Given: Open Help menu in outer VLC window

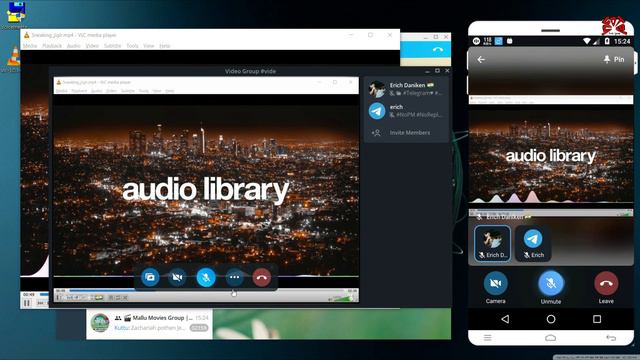Looking at the screenshot, I should pyautogui.click(x=164, y=46).
